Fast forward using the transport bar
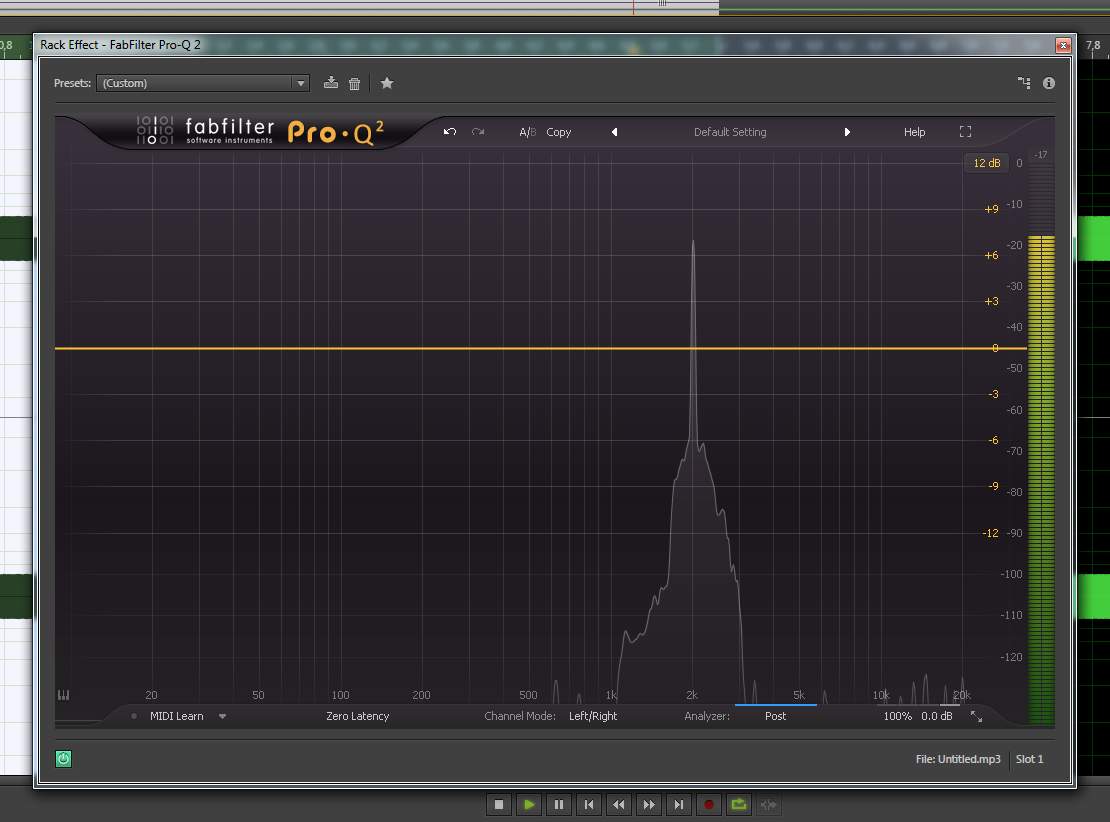1110x822 pixels. coord(648,804)
